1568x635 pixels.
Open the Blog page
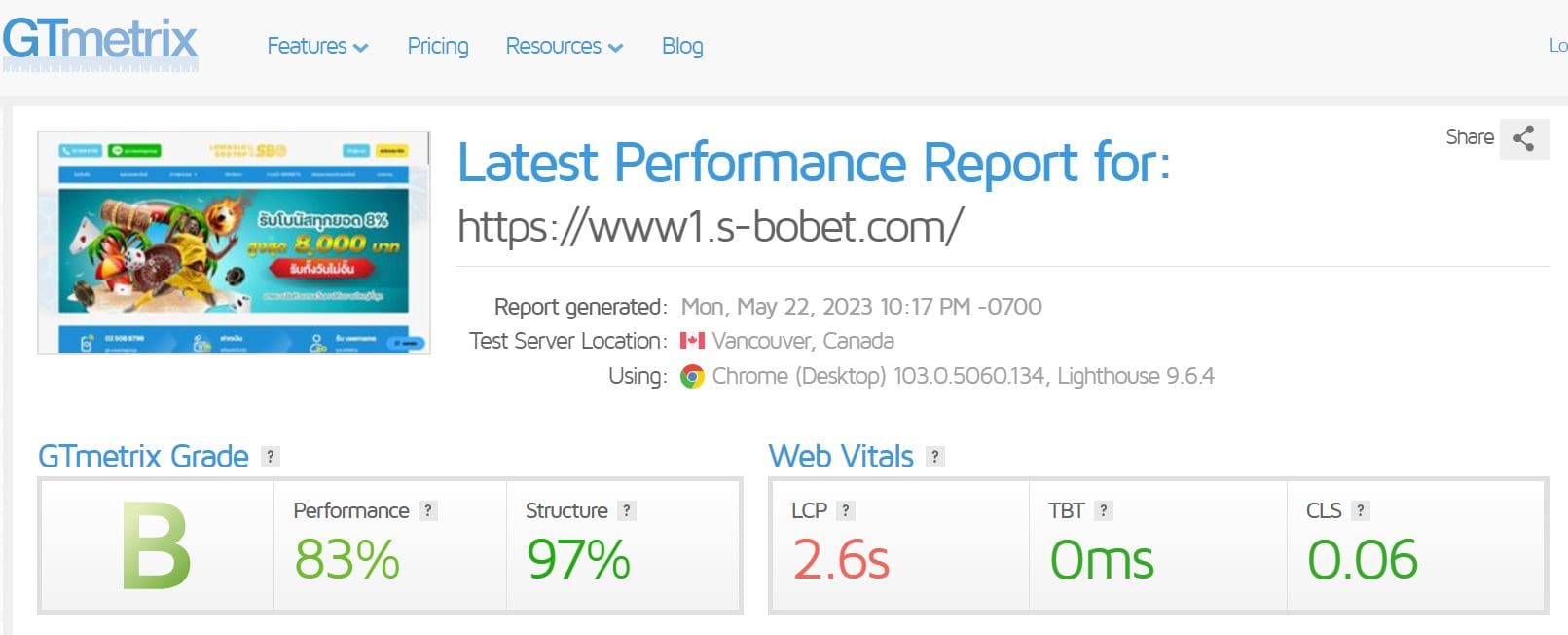682,46
